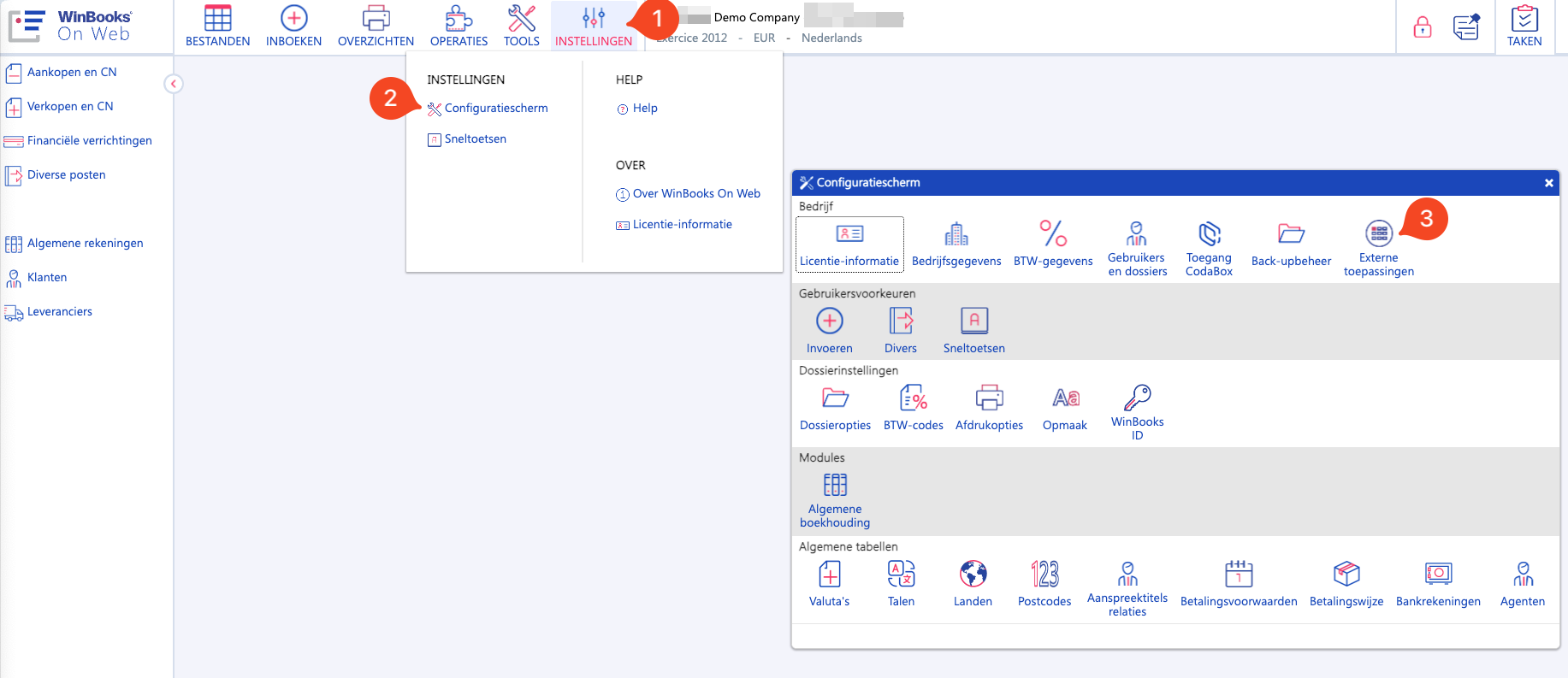Open Divers user preferences icon
This screenshot has width=1568, height=678.
tap(901, 331)
